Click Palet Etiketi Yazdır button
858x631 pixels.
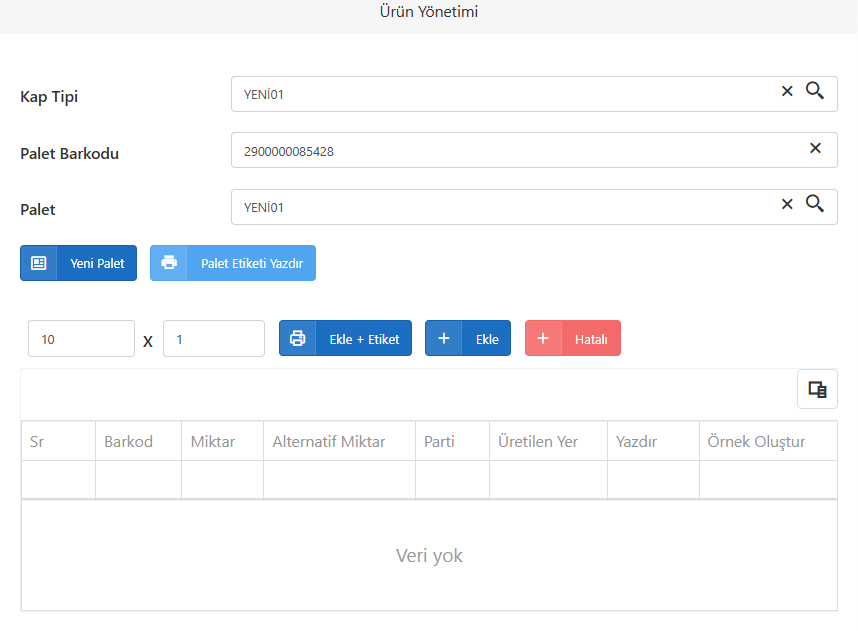(233, 263)
